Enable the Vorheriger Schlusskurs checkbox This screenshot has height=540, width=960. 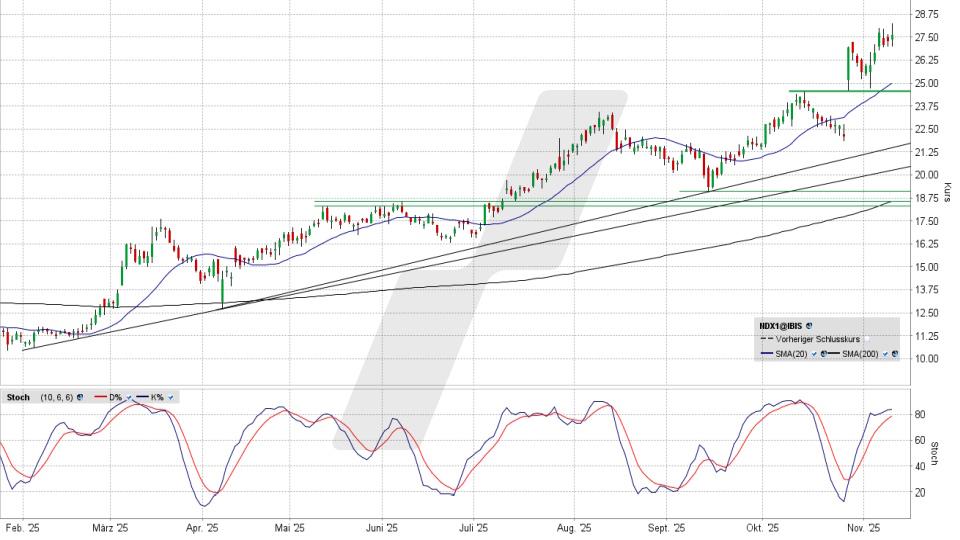[867, 339]
